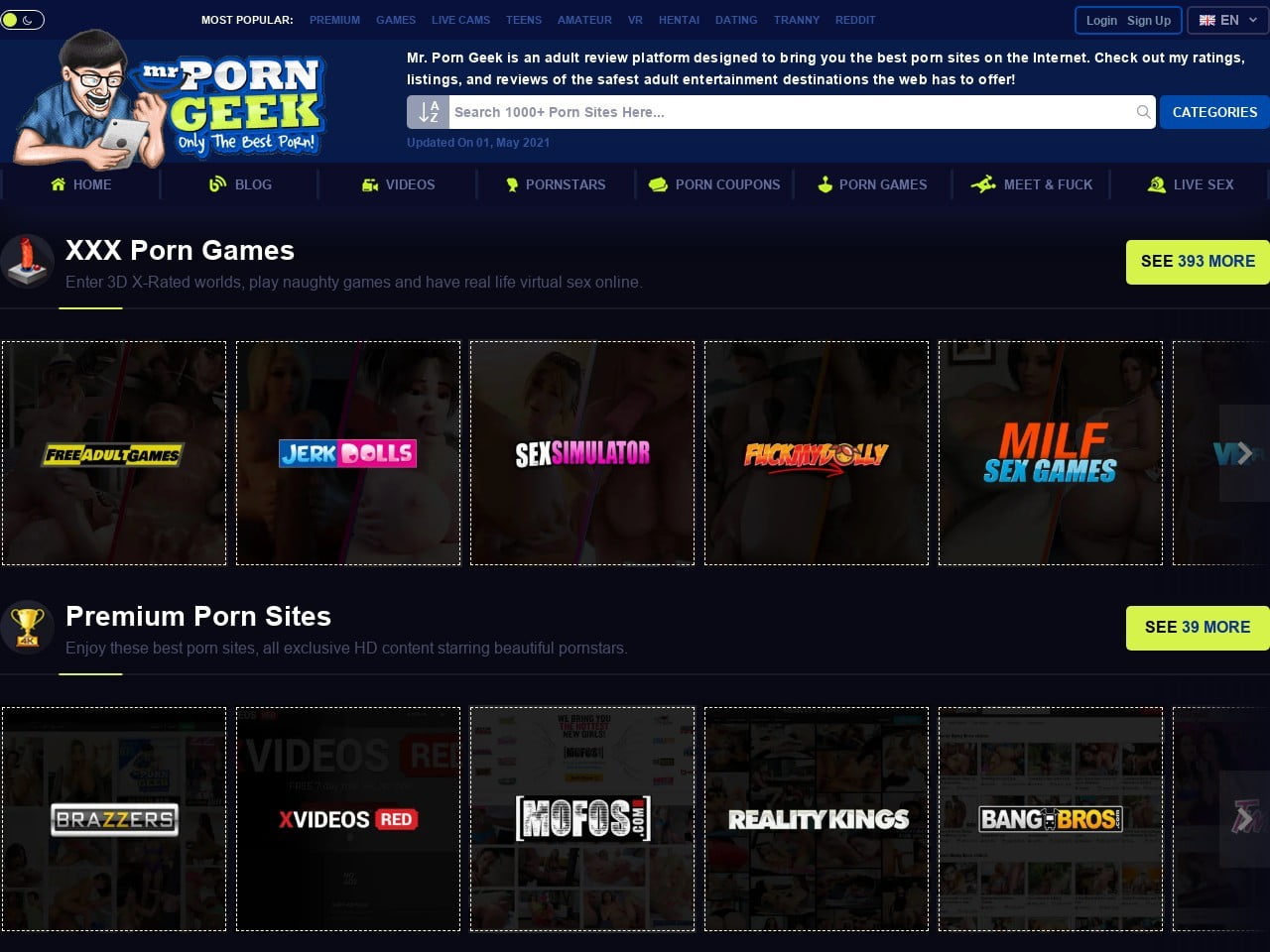Click the coupons icon in navigation bar
Viewport: 1270px width, 952px height.
click(658, 184)
